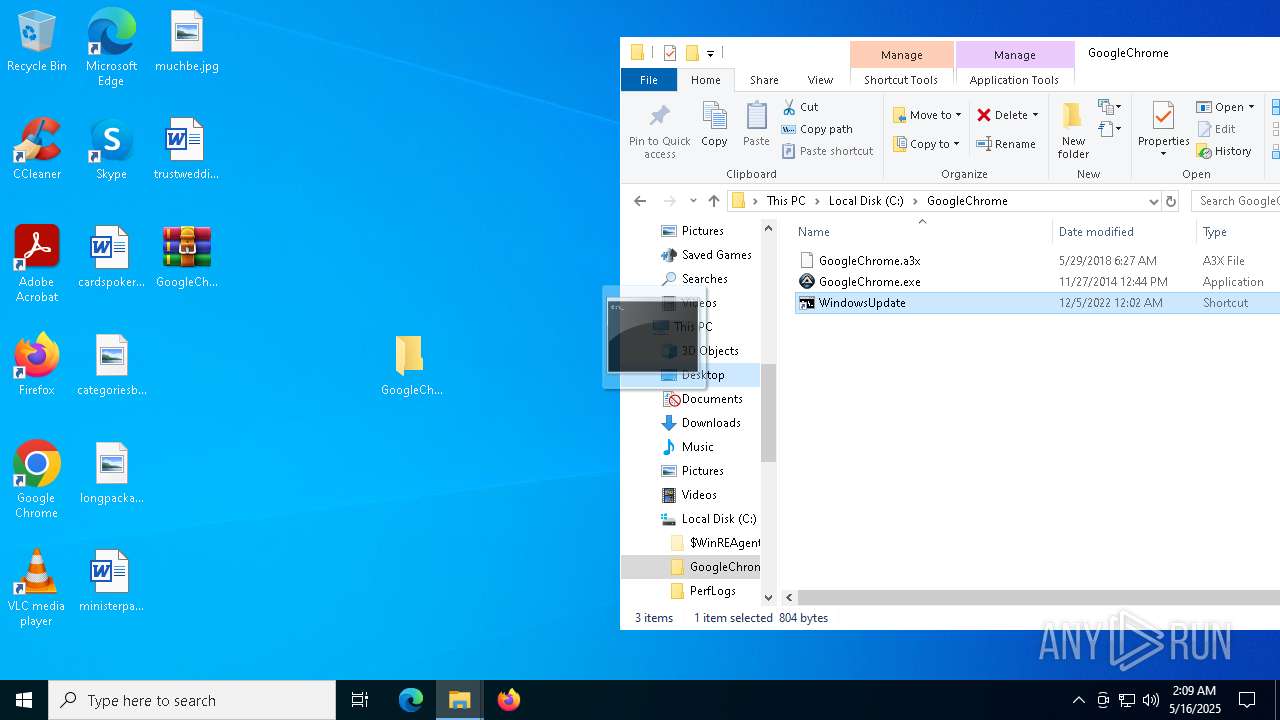Select GoogleChrome.exe application file

869,282
